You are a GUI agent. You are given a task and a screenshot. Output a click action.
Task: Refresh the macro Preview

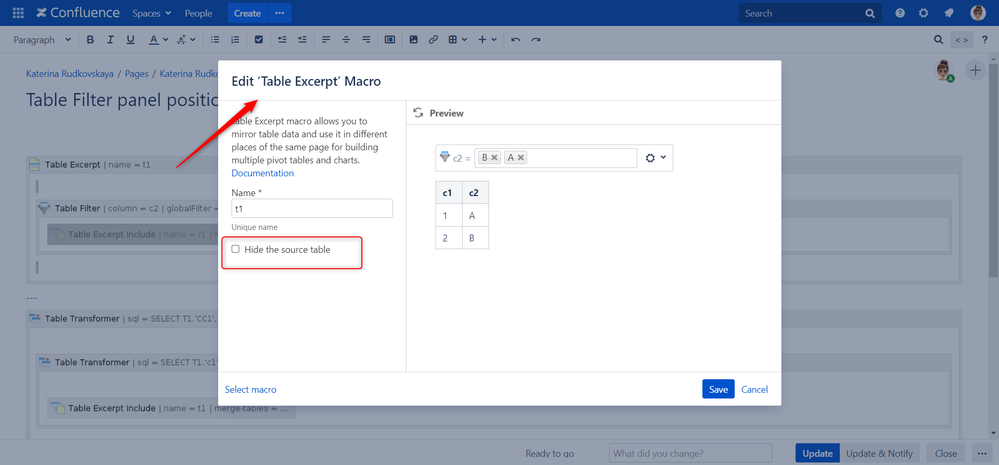coord(419,113)
